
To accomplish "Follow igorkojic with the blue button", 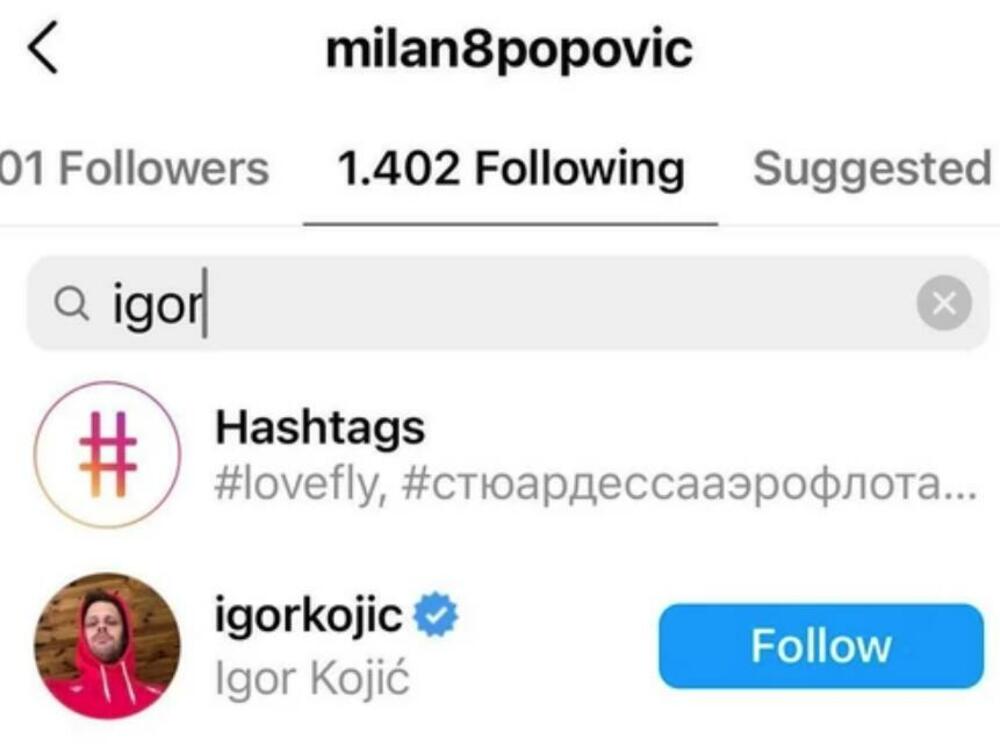I will click(x=820, y=645).
